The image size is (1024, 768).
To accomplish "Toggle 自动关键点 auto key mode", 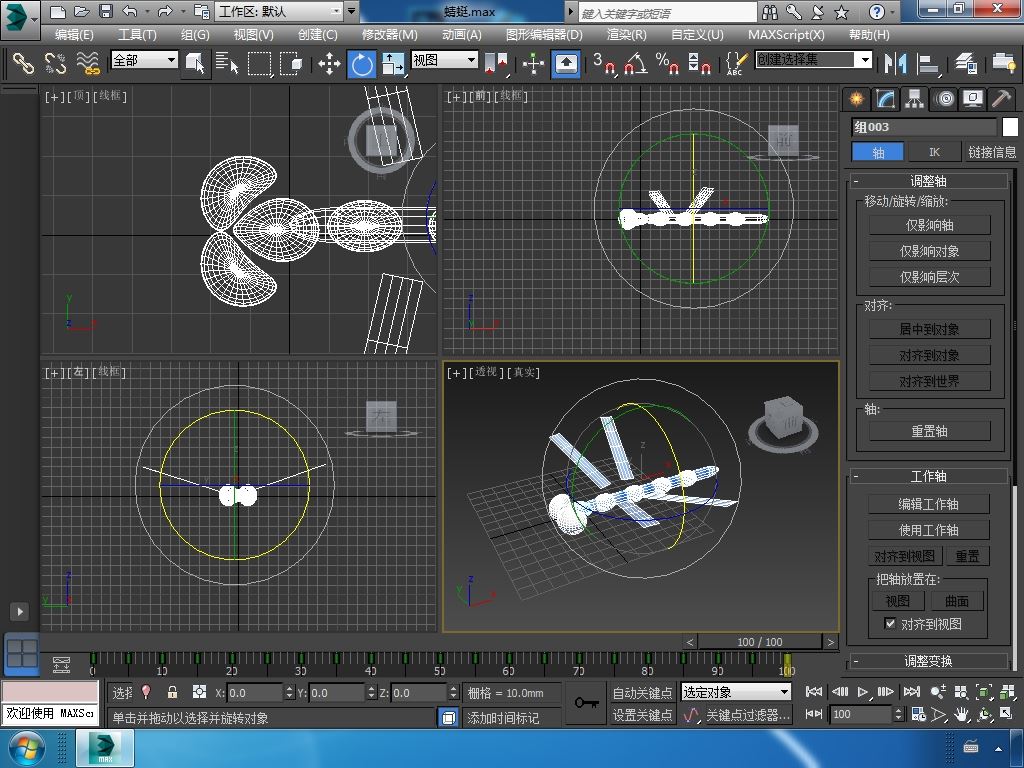I will click(642, 692).
